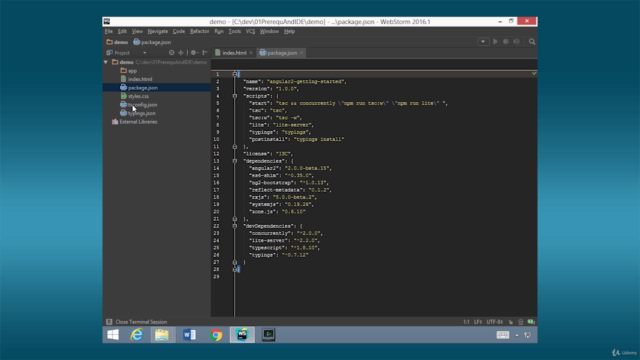Collapse the scripts block fold on line 4
This screenshot has width=640, height=360.
tap(235, 96)
